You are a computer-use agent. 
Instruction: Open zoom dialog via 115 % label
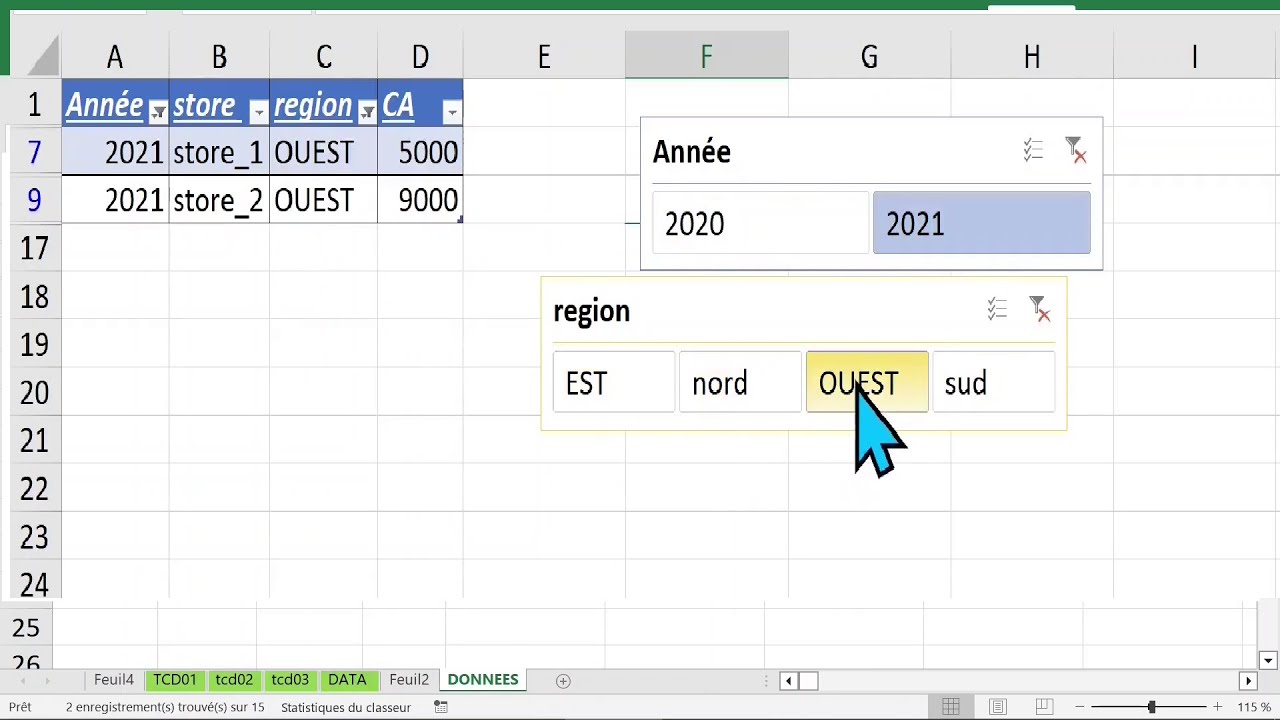1254,707
